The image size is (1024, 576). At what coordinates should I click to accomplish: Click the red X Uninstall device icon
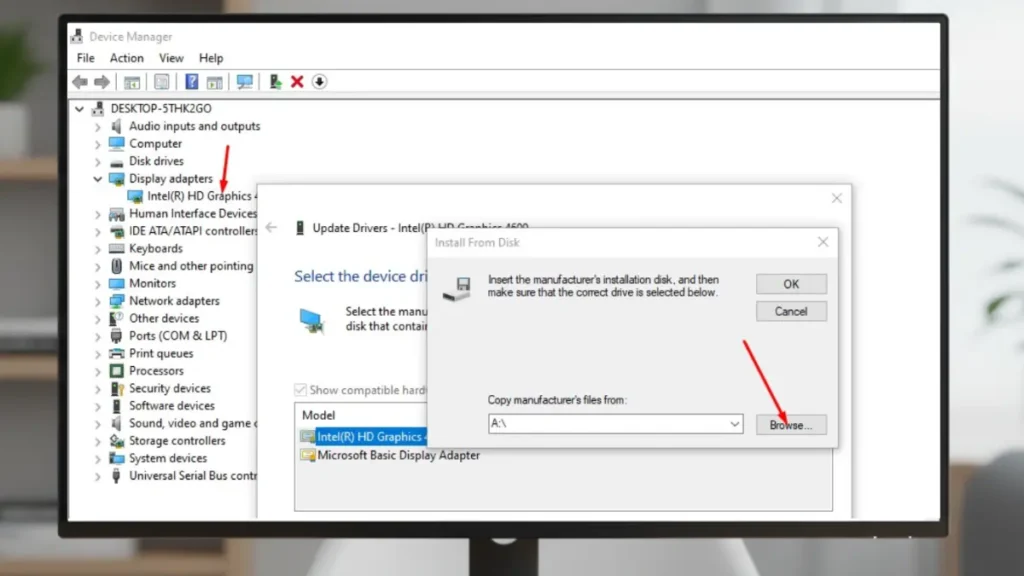[x=297, y=82]
